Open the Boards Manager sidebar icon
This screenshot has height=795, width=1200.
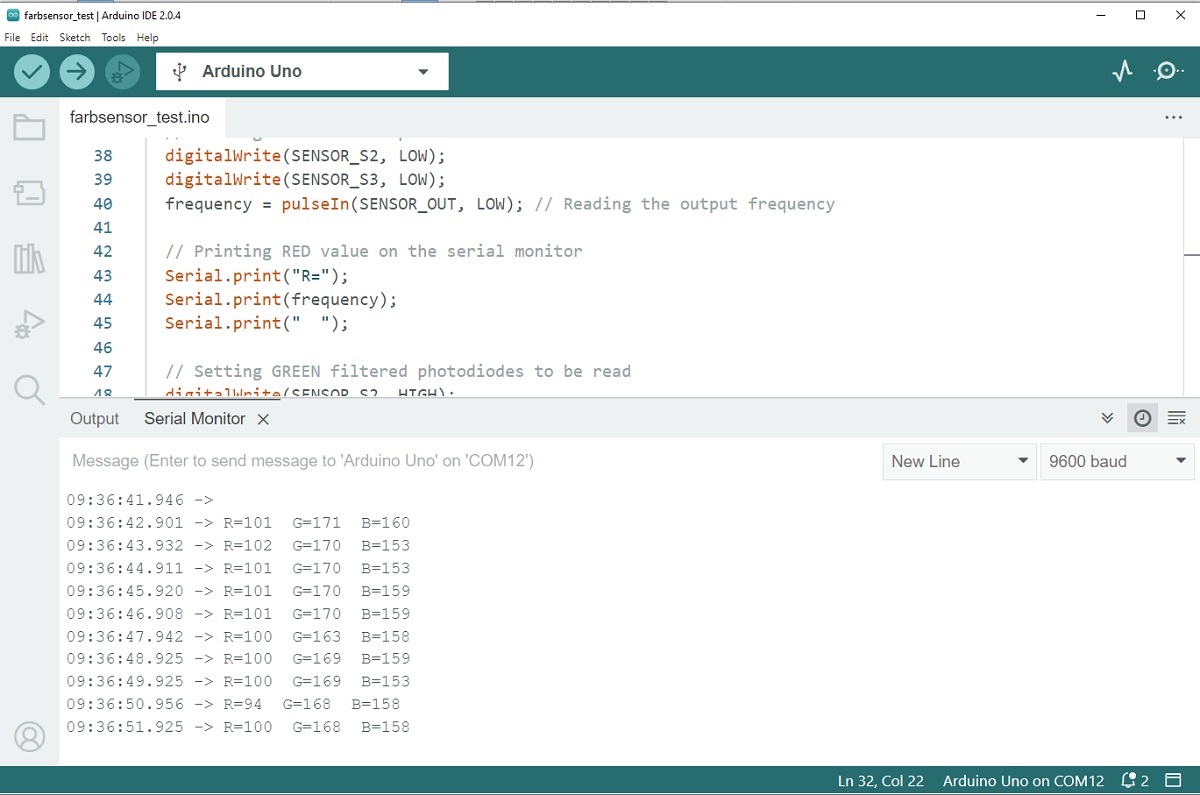tap(29, 193)
